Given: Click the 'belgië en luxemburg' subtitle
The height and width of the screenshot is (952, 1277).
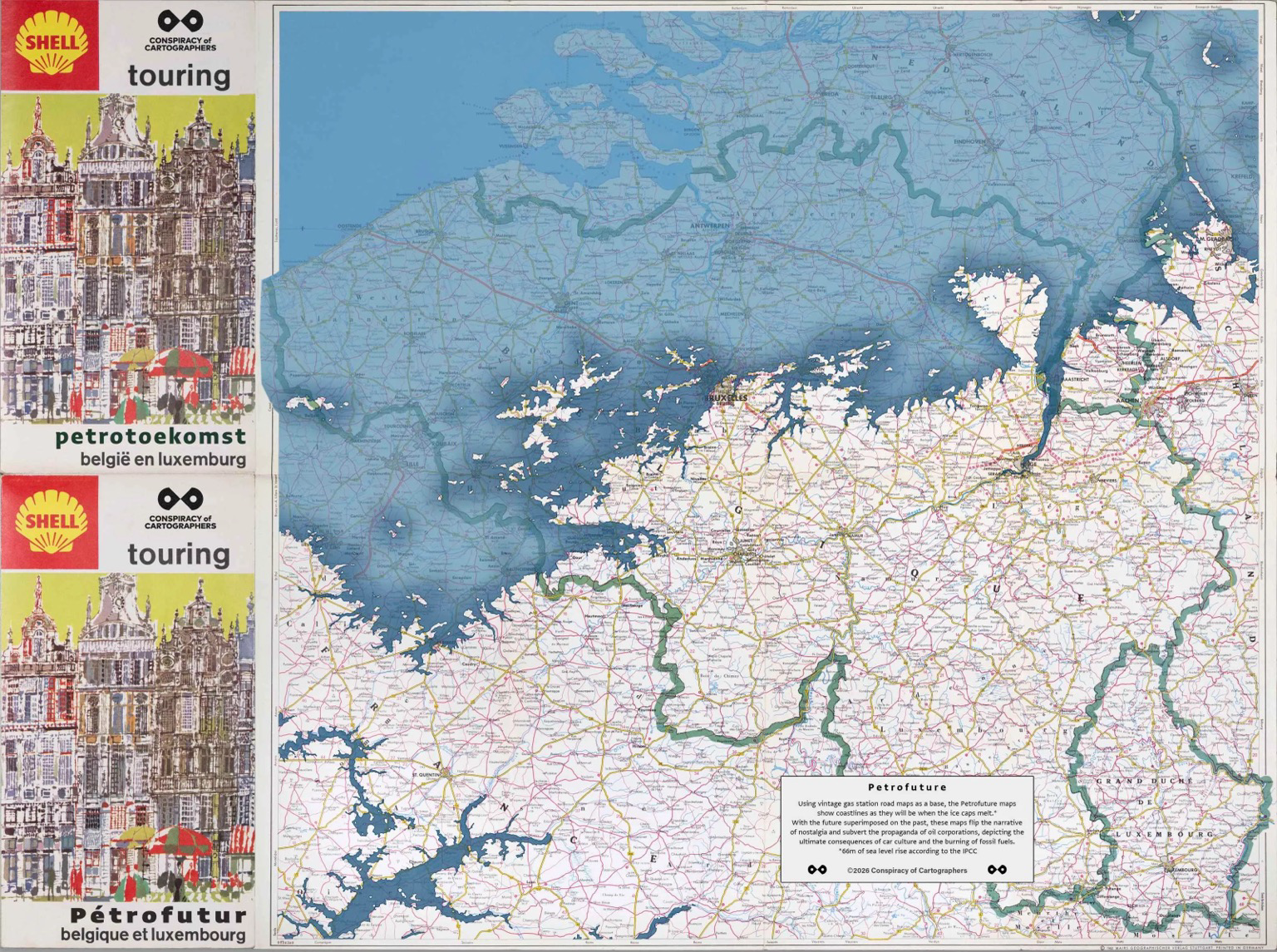Looking at the screenshot, I should tap(163, 459).
